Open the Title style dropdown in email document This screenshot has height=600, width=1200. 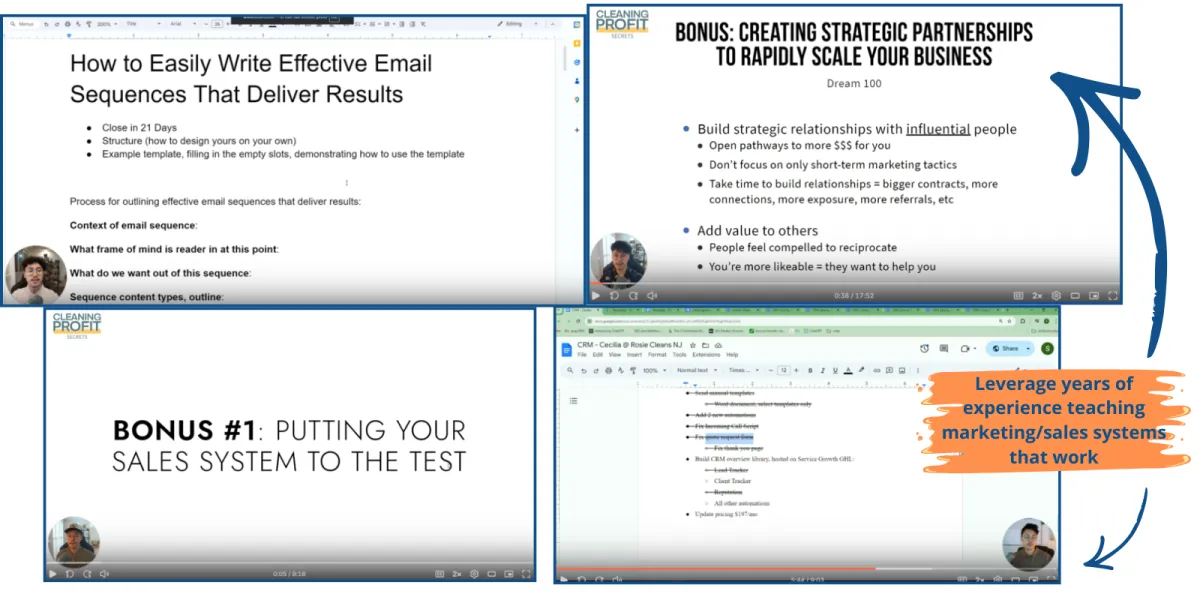143,24
